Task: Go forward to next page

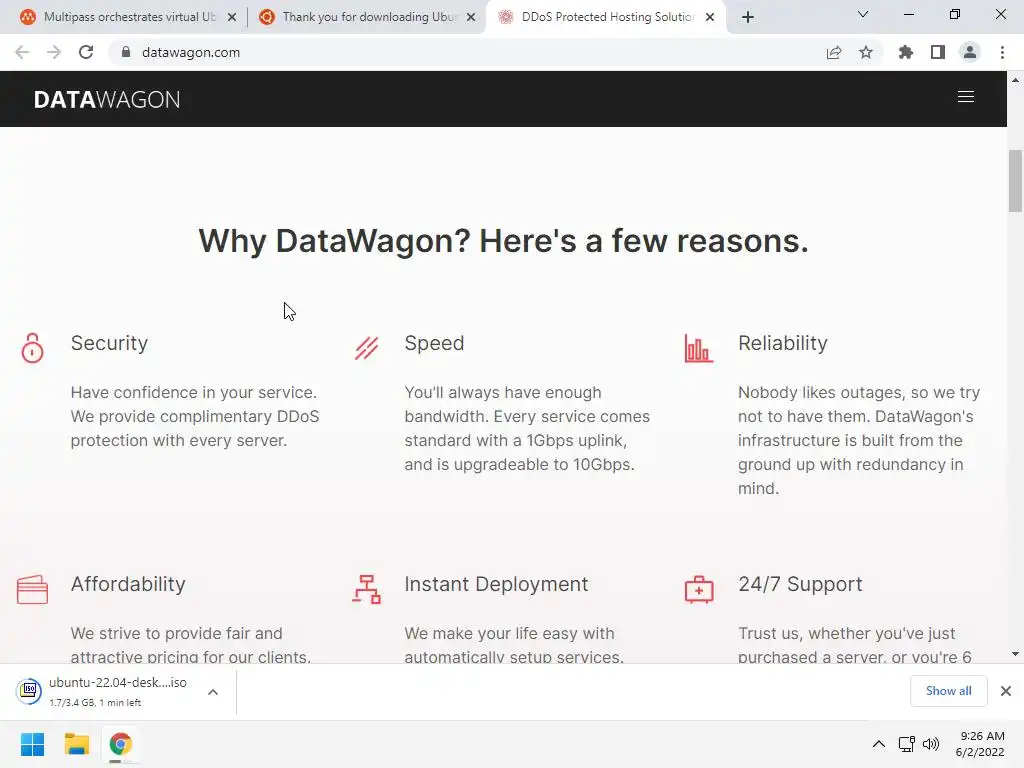Action: click(x=54, y=52)
